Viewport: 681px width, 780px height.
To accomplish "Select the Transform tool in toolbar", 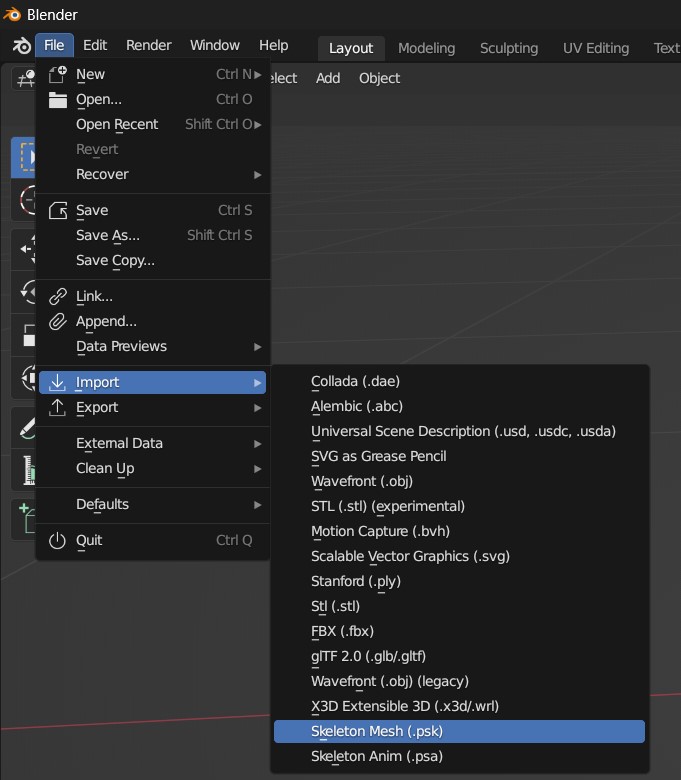I will pyautogui.click(x=23, y=378).
